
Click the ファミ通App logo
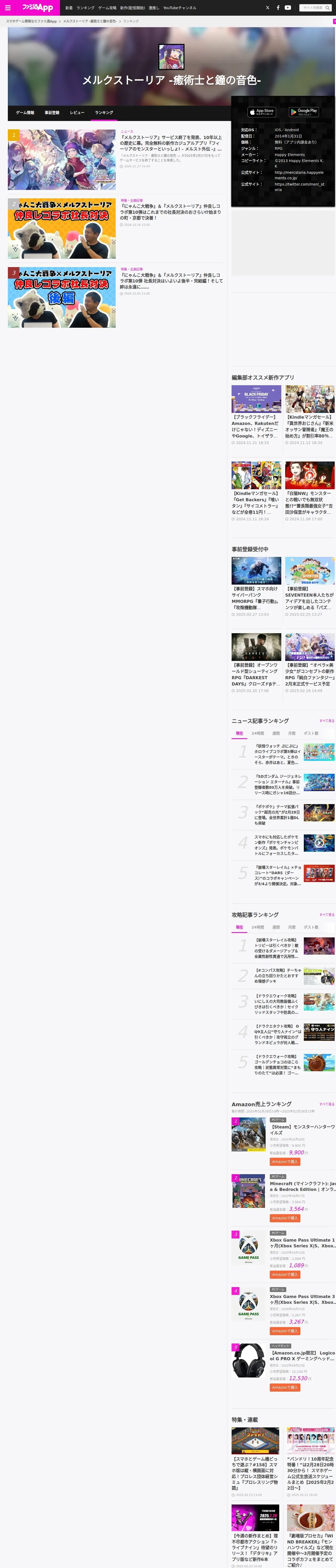[37, 7]
